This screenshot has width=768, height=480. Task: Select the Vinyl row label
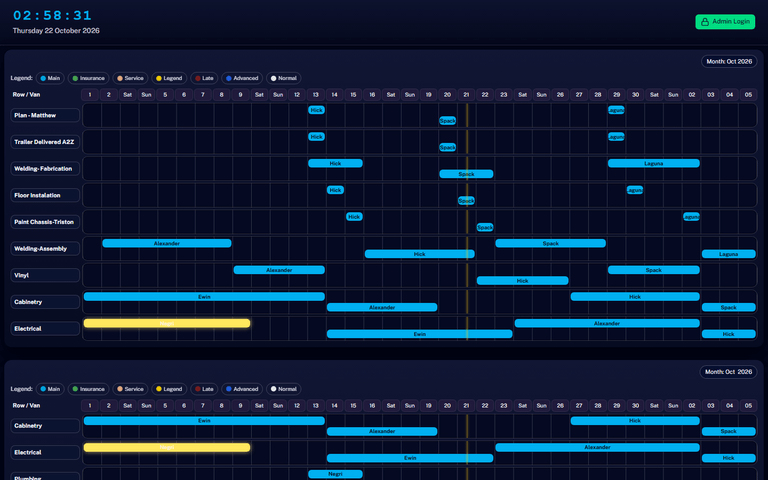45,275
